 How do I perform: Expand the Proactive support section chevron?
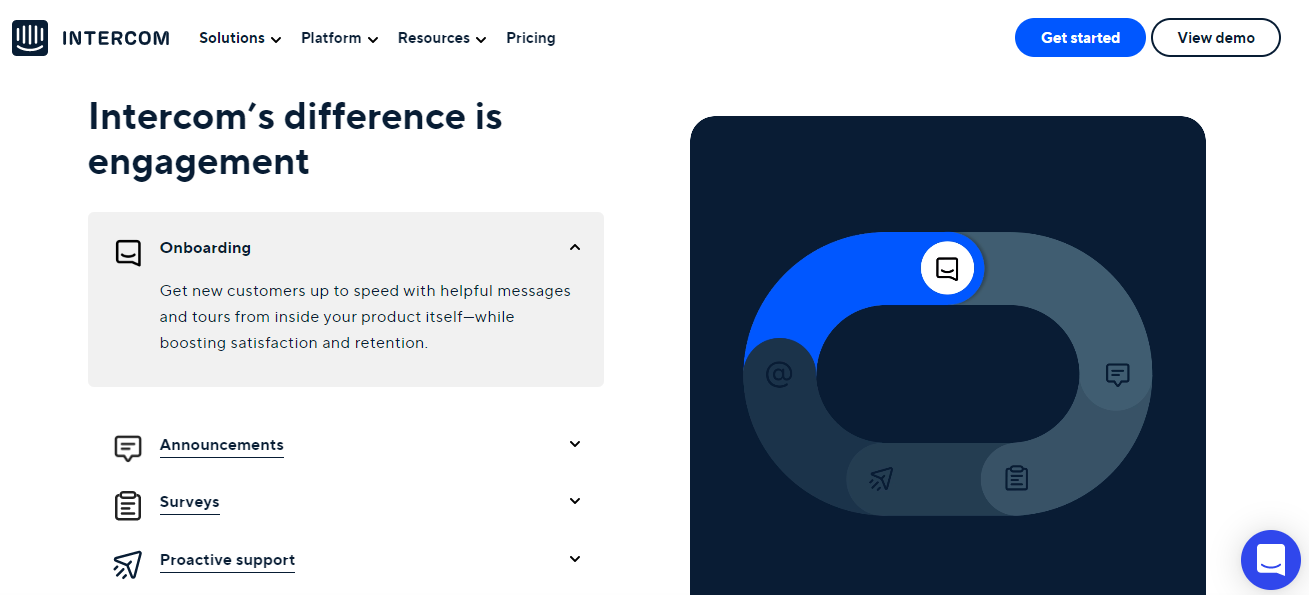pyautogui.click(x=575, y=559)
